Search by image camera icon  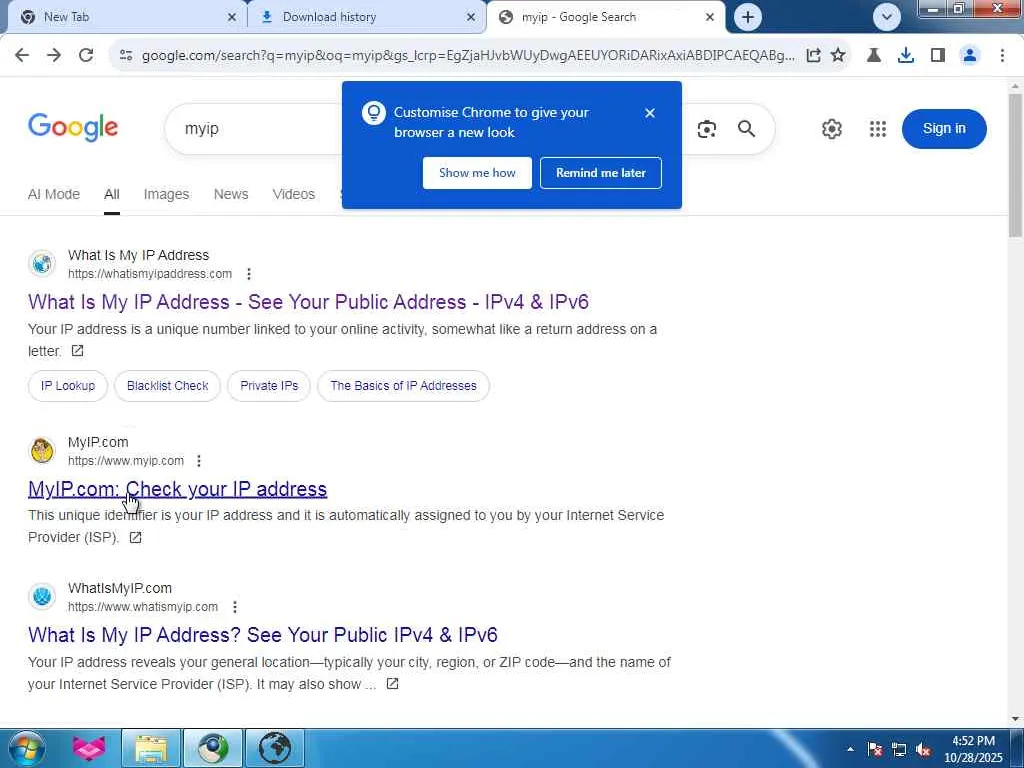click(707, 129)
